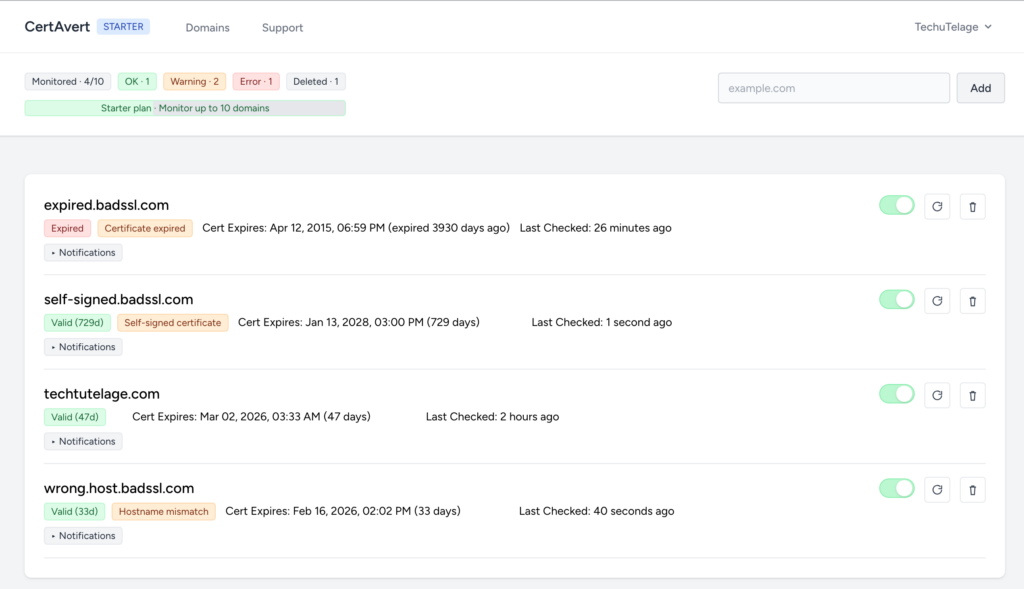Refresh the expired.badssl.com certificate check
Screen dimensions: 1024x589
937,207
